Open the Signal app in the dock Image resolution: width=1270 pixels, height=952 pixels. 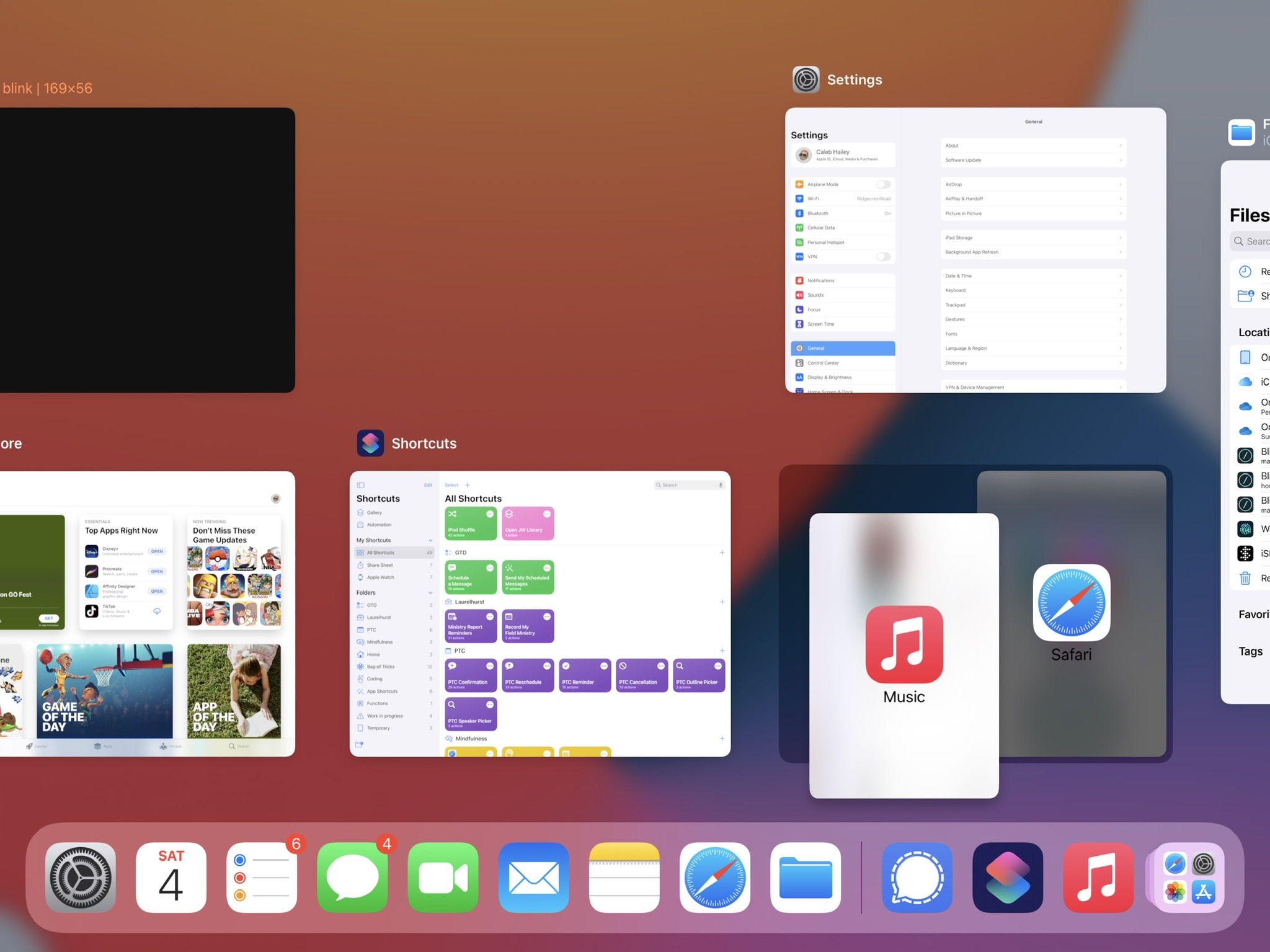pos(917,877)
